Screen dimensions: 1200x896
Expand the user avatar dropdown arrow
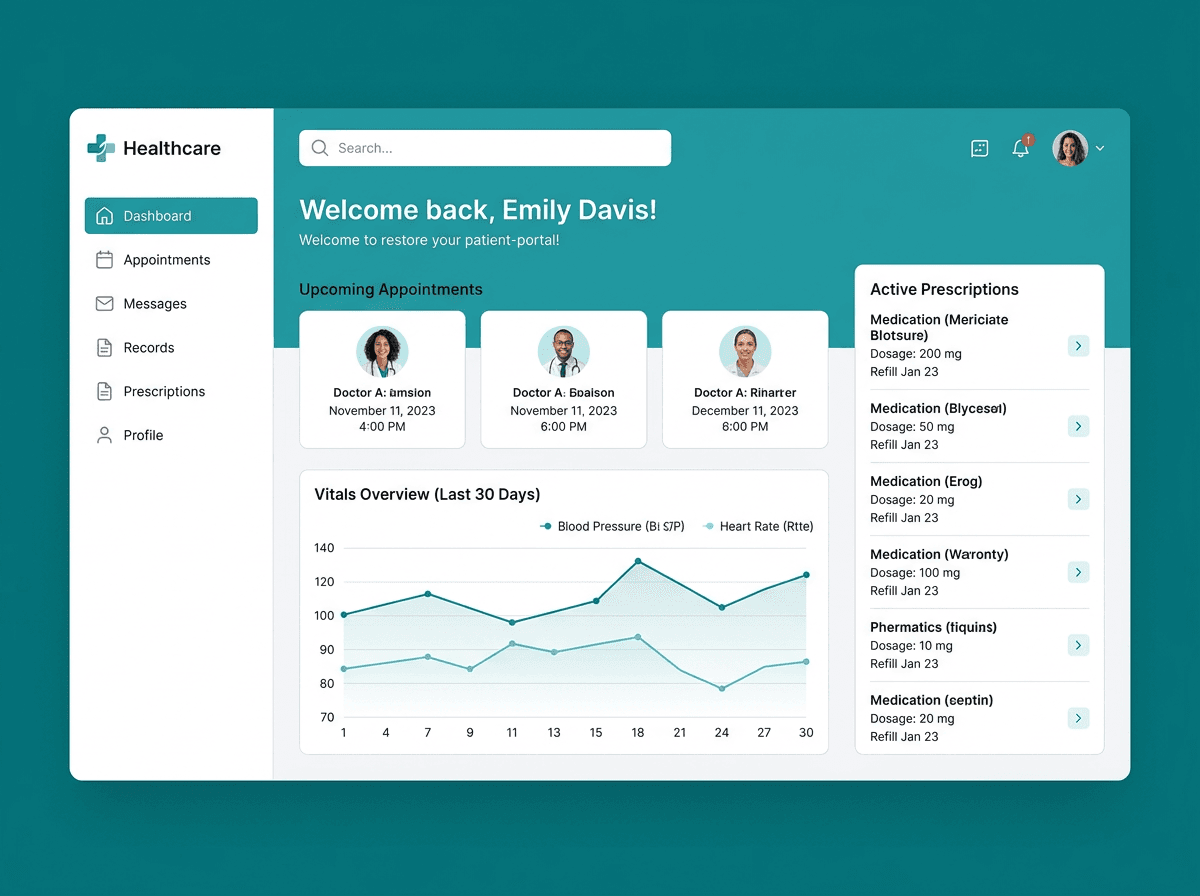[x=1100, y=148]
